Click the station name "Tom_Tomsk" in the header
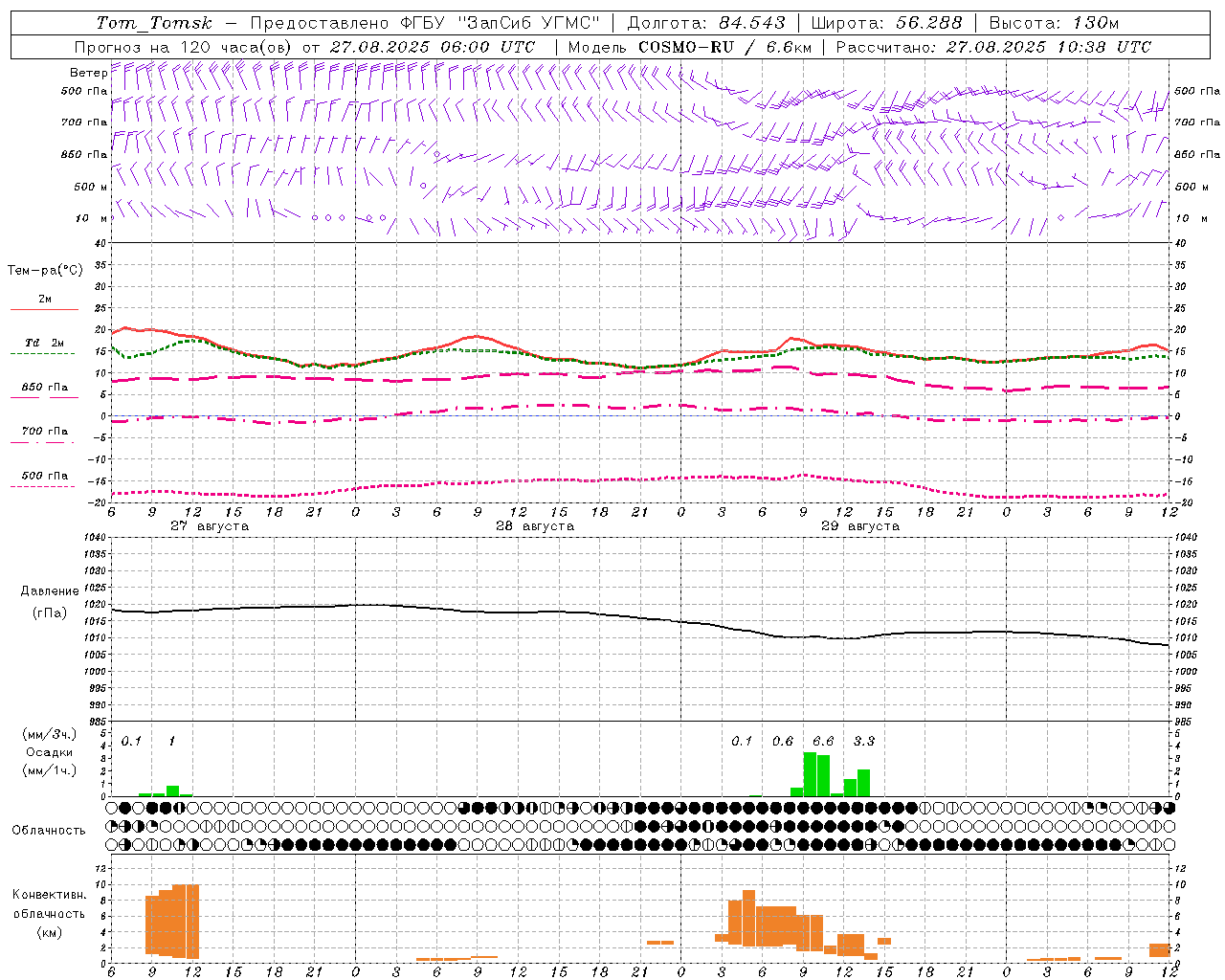The height and width of the screenshot is (980, 1225). coord(152,23)
